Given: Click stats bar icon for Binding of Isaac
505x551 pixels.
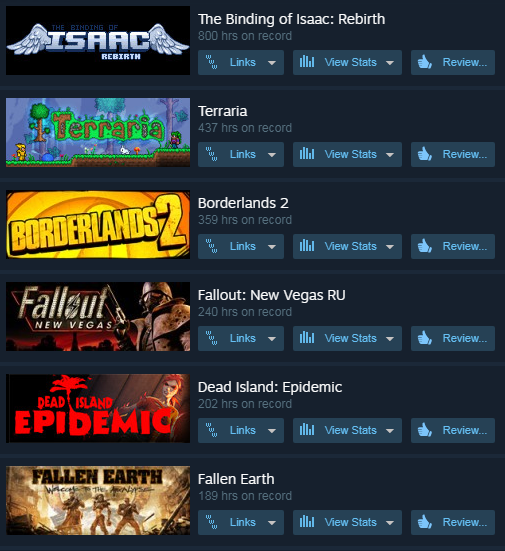Looking at the screenshot, I should [307, 62].
